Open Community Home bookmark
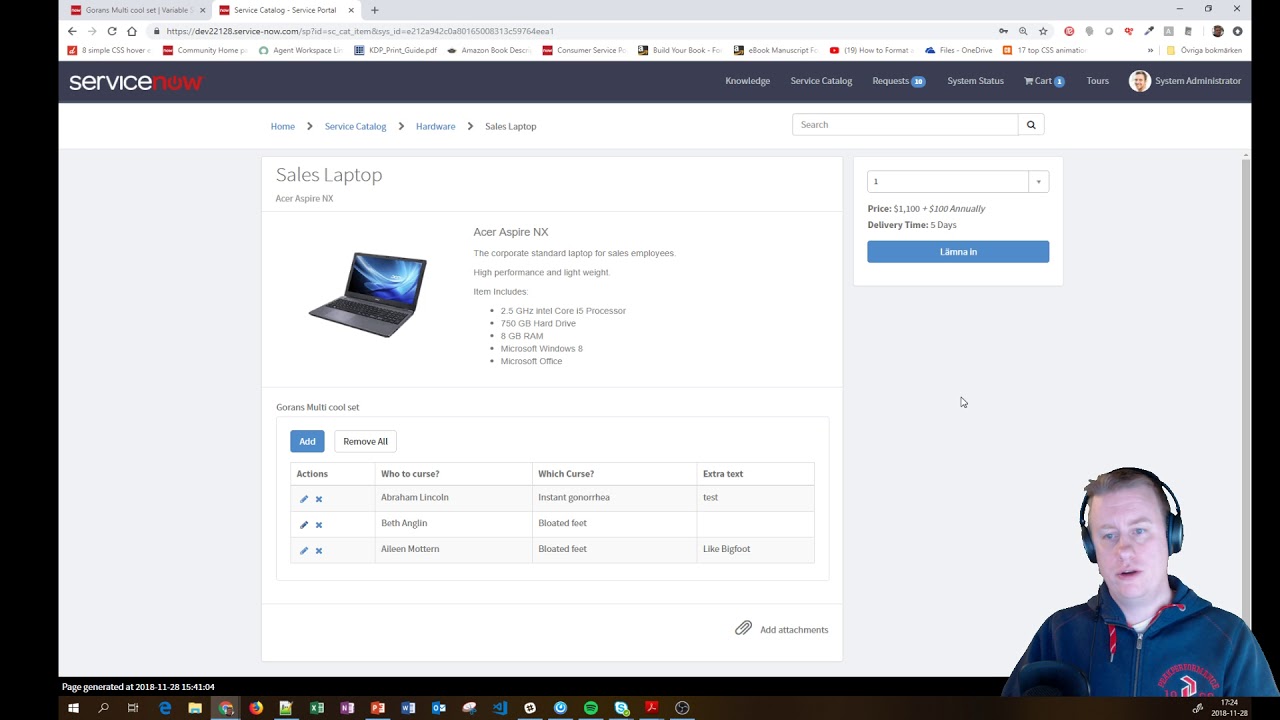 coord(204,50)
